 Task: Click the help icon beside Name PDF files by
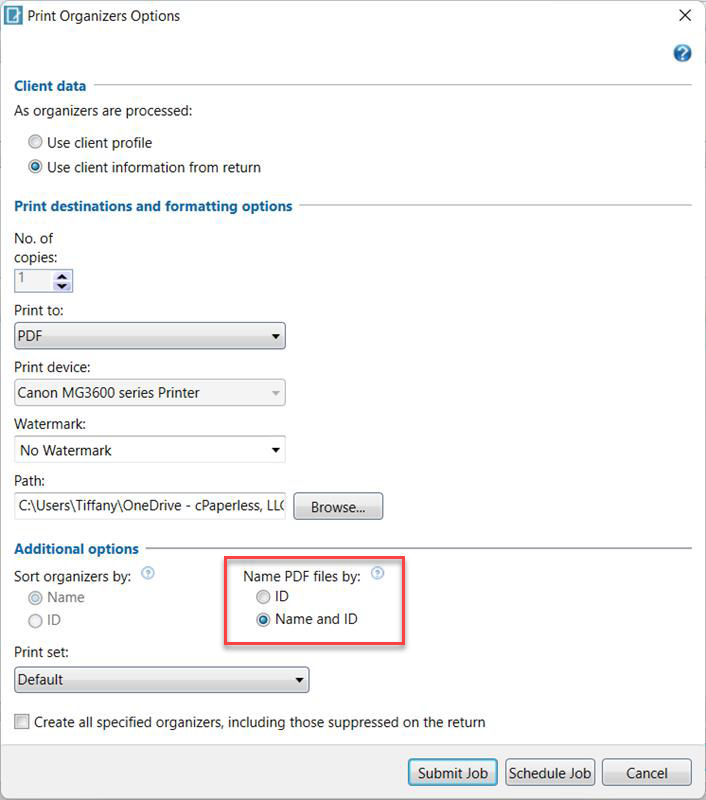(x=378, y=572)
